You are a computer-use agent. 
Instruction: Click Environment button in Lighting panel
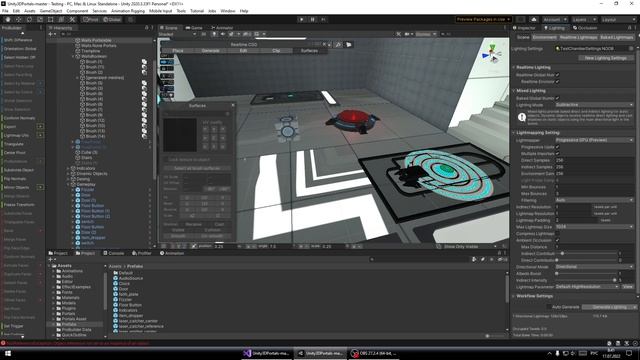[544, 37]
